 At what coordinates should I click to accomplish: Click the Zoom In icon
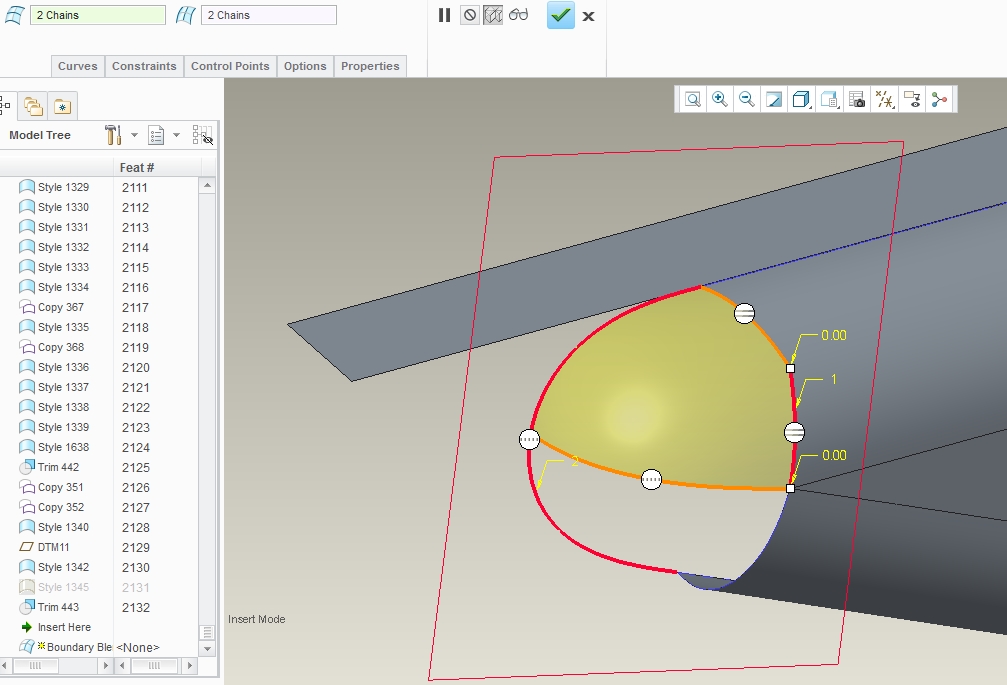(x=719, y=100)
